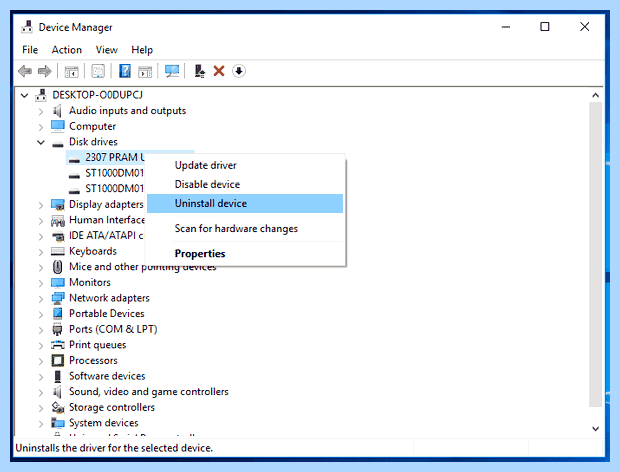Click the Processors chip icon
620x472 pixels.
click(x=58, y=361)
